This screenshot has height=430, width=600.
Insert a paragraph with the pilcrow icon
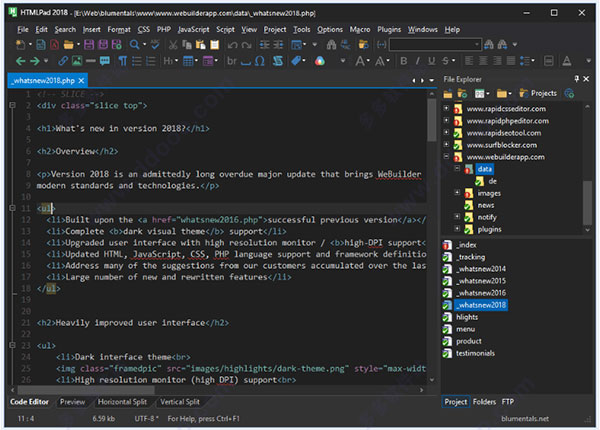[x=122, y=61]
